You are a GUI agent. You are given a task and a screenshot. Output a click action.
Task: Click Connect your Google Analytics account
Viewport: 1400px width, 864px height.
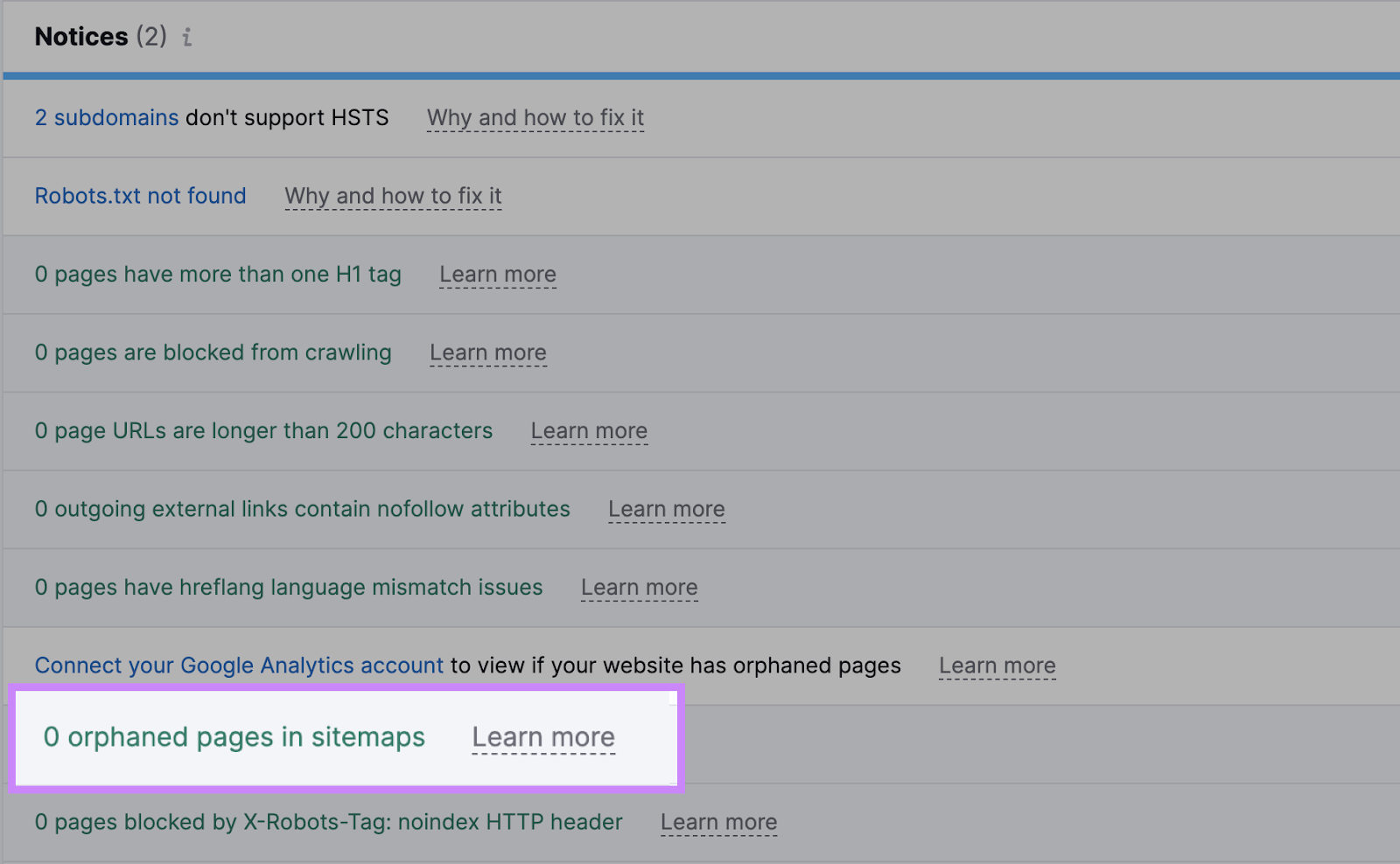coord(239,665)
